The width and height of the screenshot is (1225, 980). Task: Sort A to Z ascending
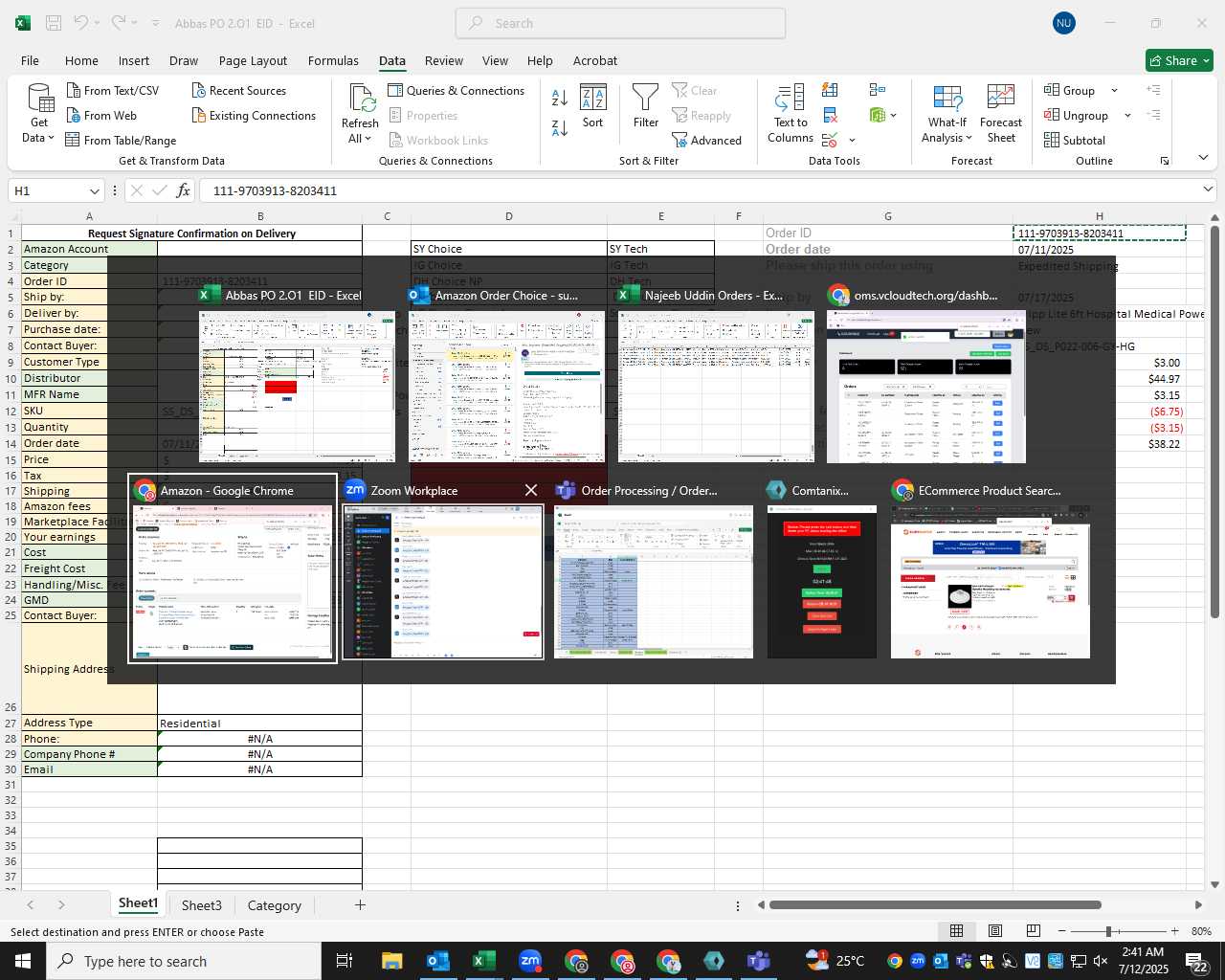tap(560, 98)
